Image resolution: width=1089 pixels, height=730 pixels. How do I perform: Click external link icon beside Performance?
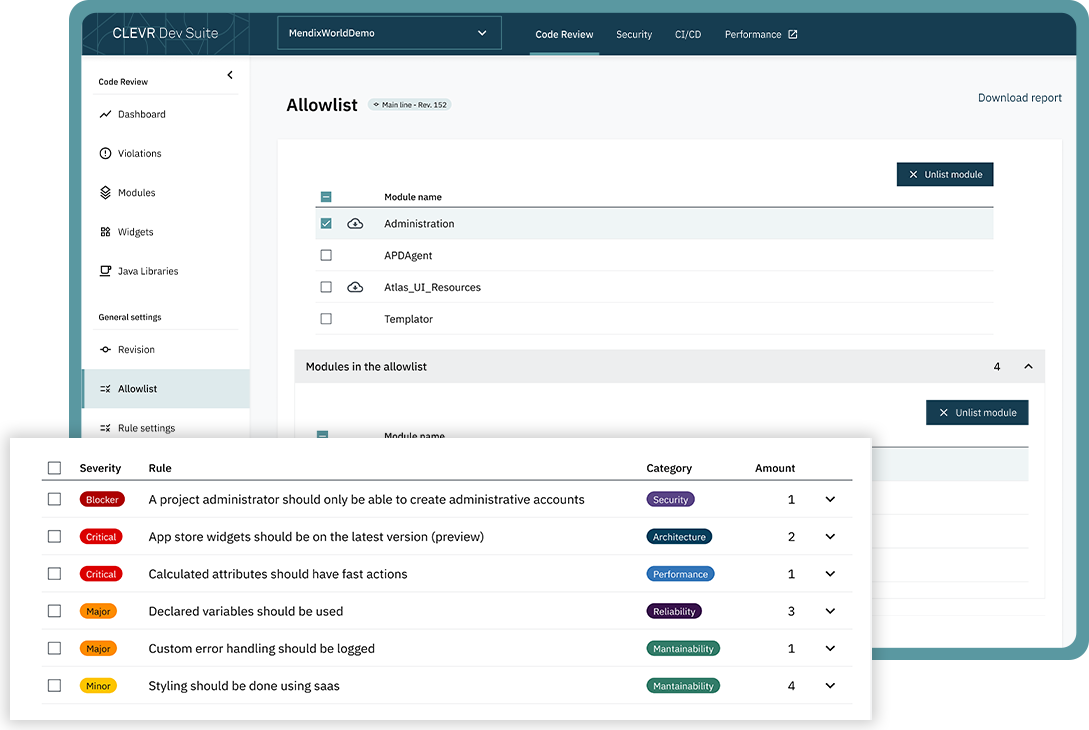pyautogui.click(x=792, y=34)
